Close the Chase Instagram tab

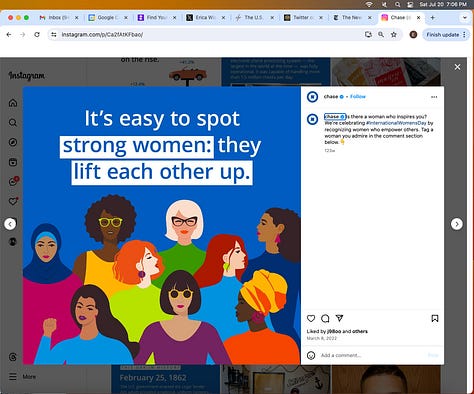click(x=418, y=18)
